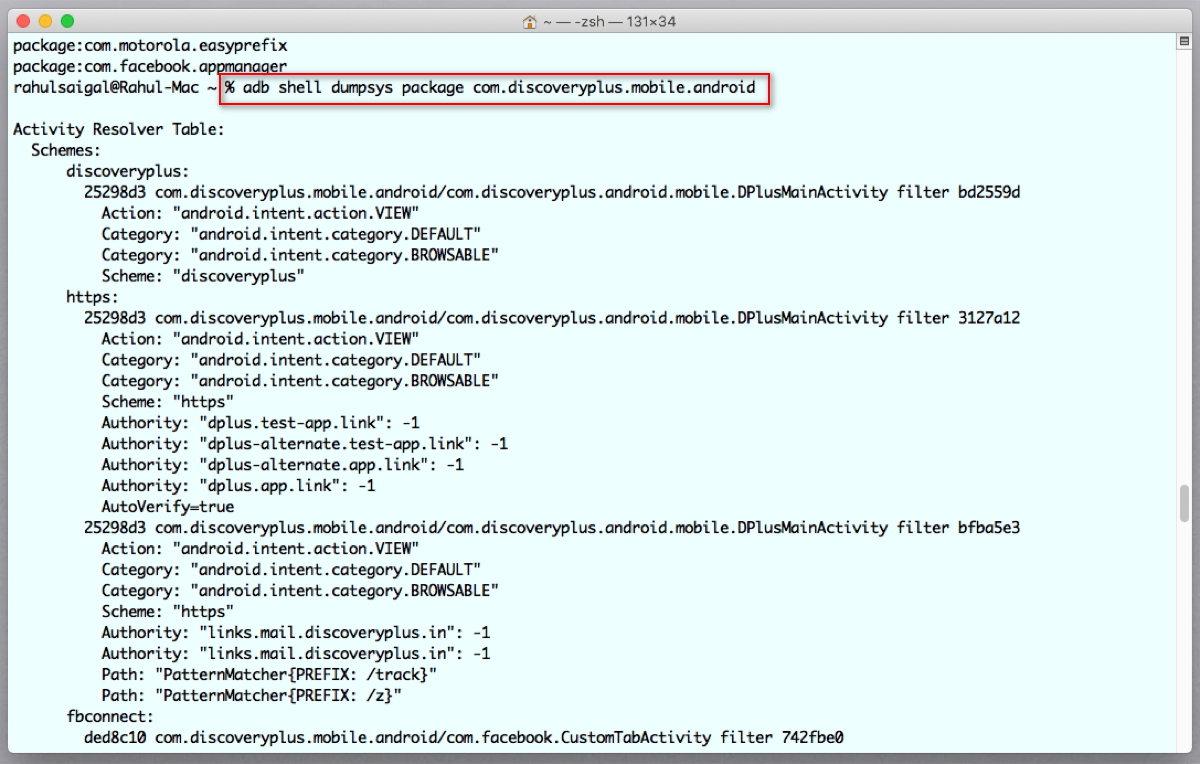Click the 'discoveryplus:' scheme heading

(128, 171)
